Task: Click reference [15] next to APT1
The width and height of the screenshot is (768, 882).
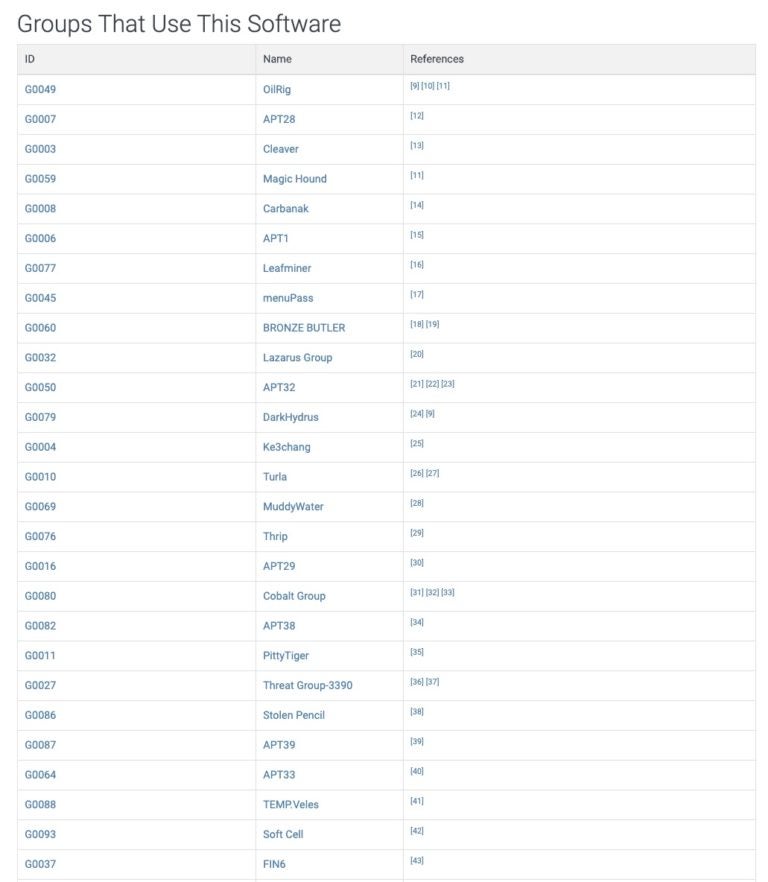Action: tap(417, 235)
